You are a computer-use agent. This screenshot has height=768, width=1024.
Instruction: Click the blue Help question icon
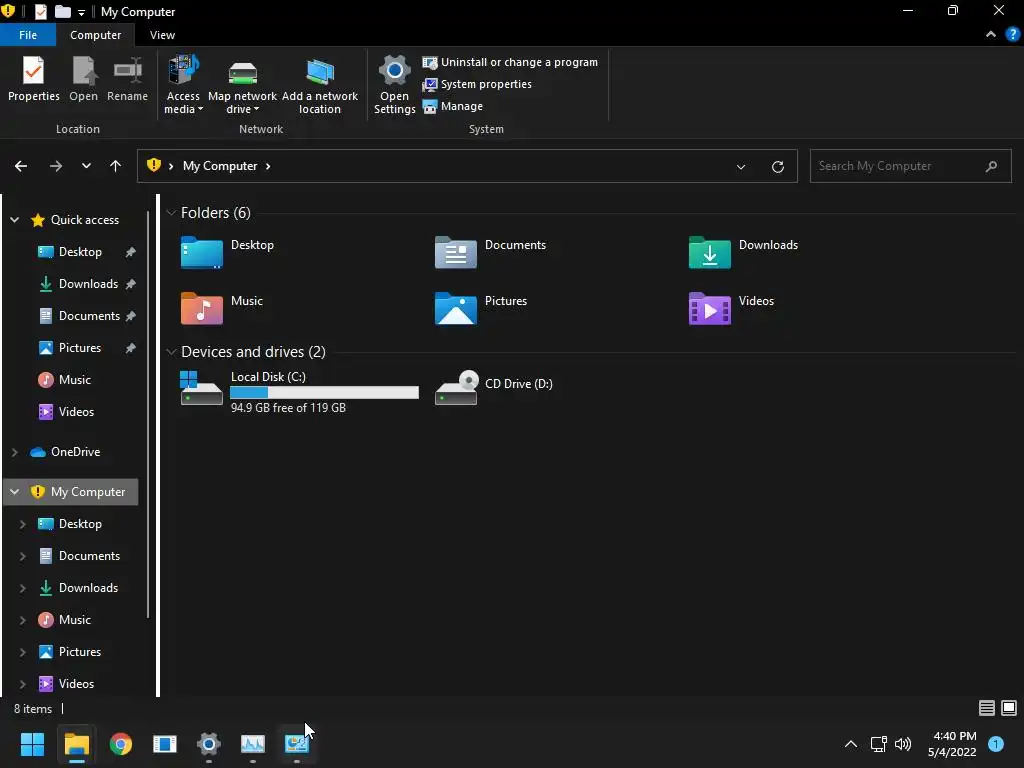pos(1013,35)
